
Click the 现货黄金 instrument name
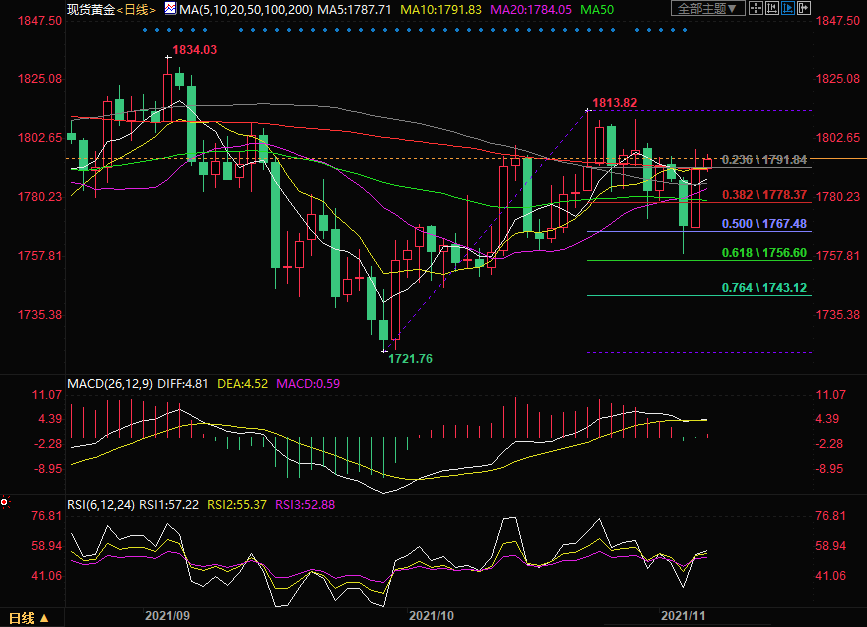(x=89, y=9)
